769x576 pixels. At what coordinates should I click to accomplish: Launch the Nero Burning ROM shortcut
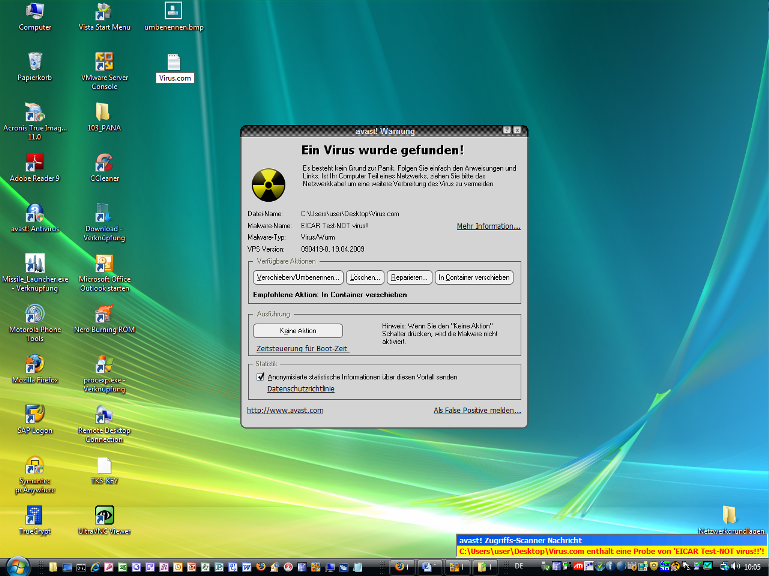(104, 319)
